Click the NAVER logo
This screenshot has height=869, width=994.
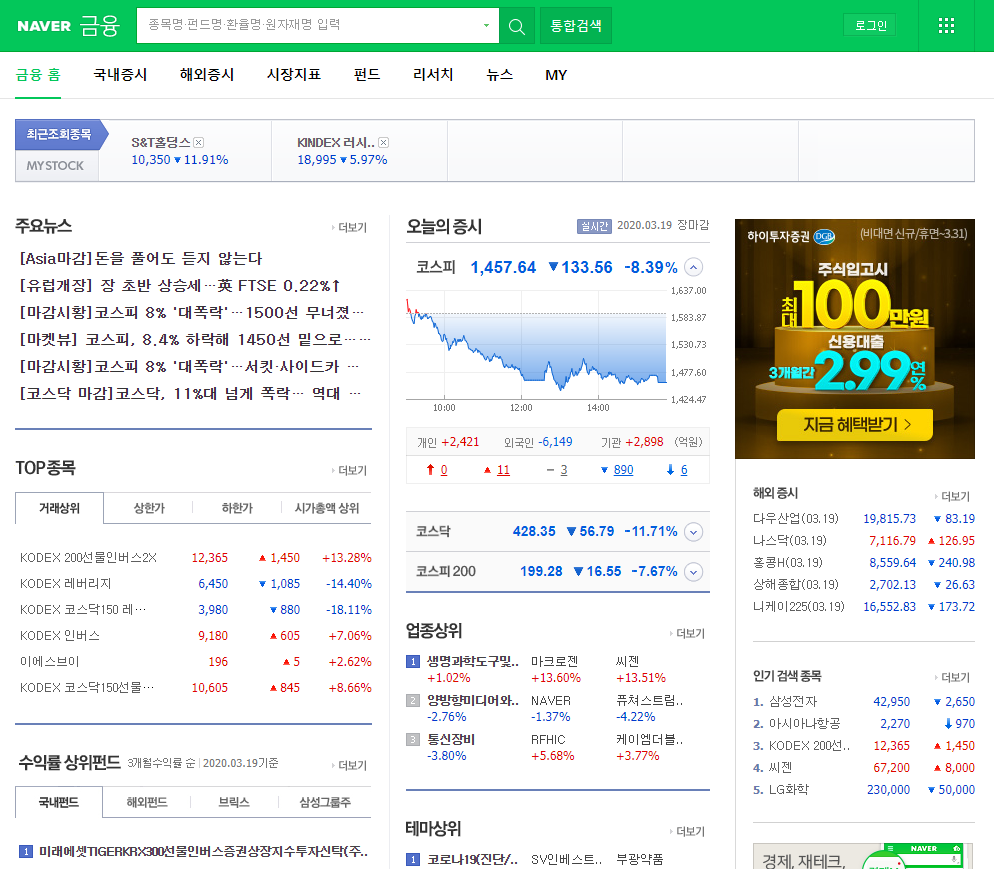[44, 26]
